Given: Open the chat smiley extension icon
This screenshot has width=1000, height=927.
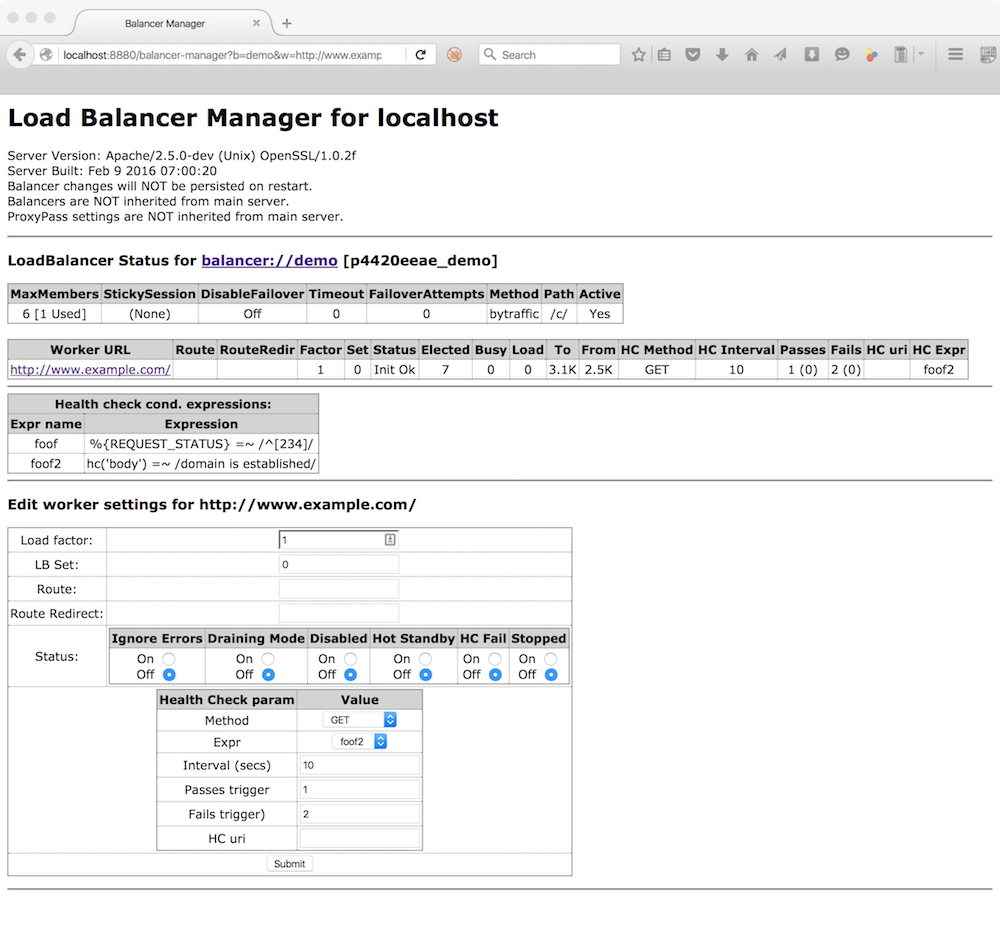Looking at the screenshot, I should [844, 55].
